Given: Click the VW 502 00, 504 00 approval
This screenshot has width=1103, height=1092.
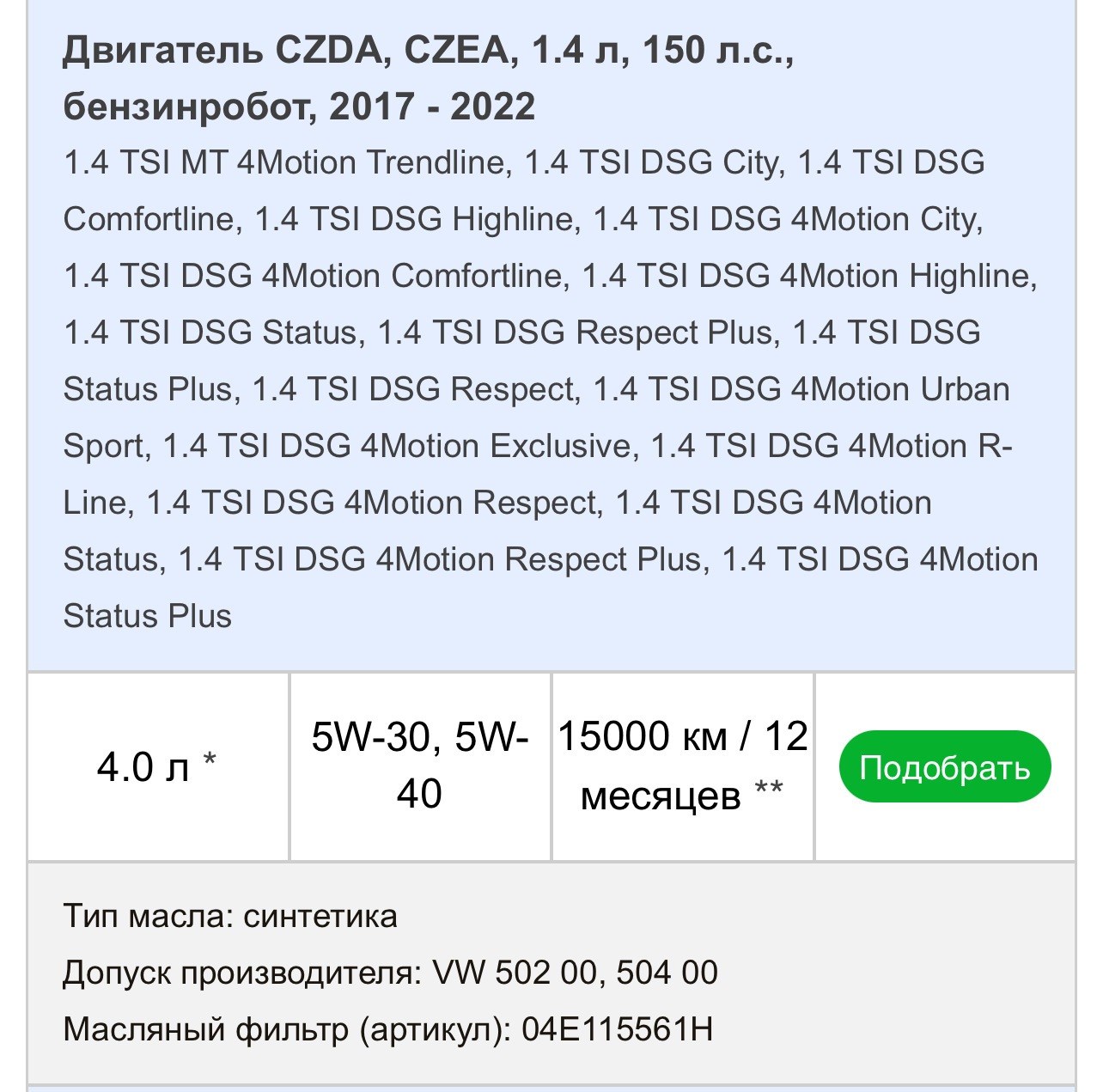Looking at the screenshot, I should click(575, 973).
